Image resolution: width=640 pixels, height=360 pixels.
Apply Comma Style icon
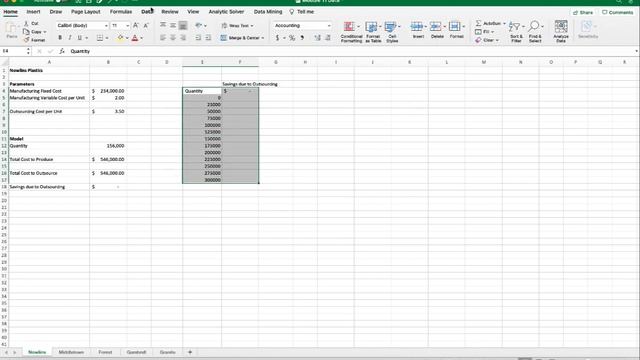302,38
